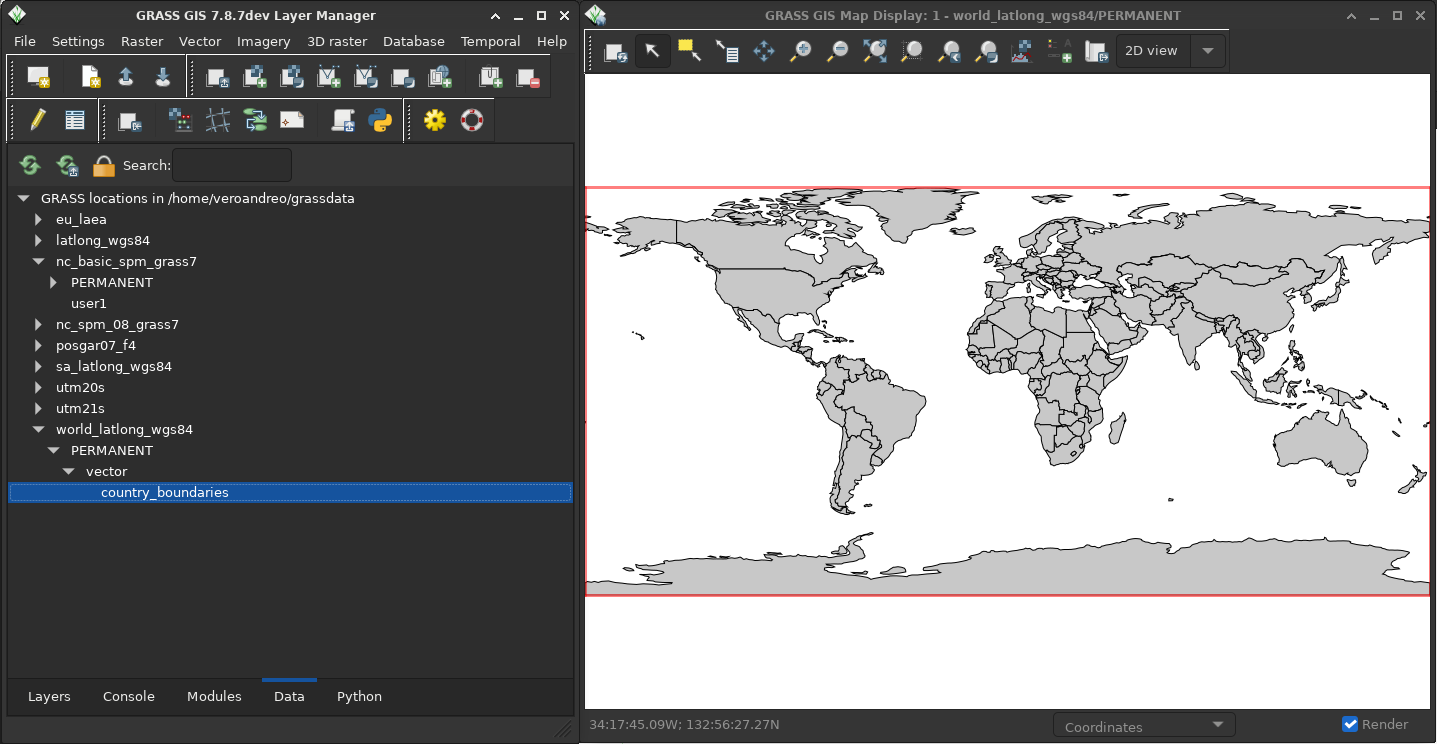The width and height of the screenshot is (1437, 744).
Task: Activate Zoom in tool
Action: click(801, 51)
